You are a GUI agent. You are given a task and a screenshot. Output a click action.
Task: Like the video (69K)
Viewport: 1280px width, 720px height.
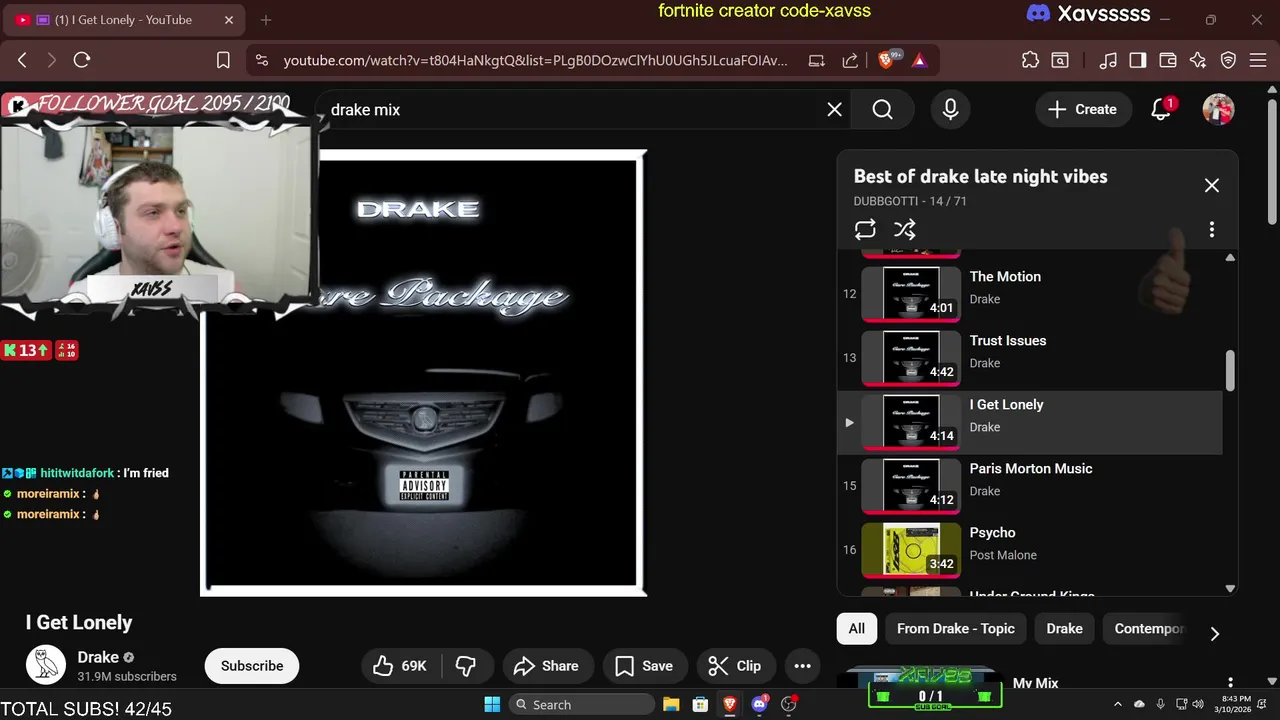click(400, 666)
